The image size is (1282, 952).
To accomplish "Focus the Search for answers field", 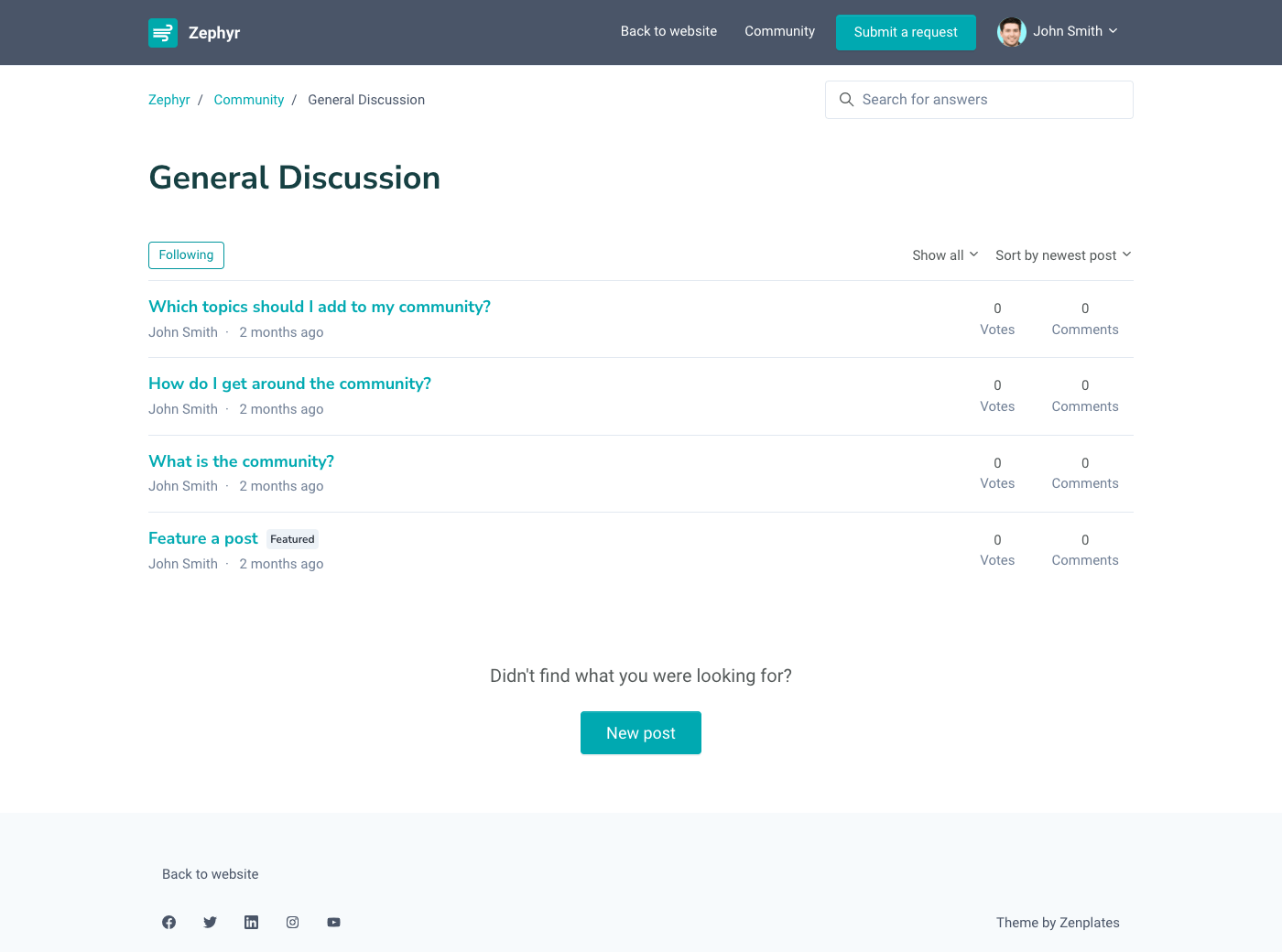I will [x=989, y=100].
